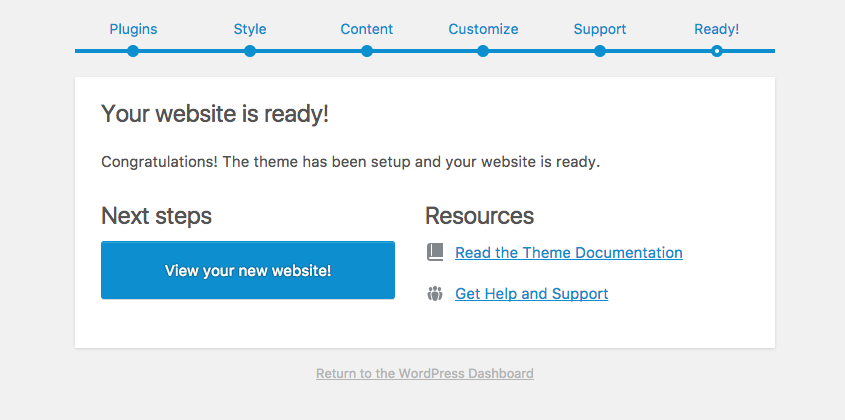Click the Your website is ready! heading

pos(215,114)
